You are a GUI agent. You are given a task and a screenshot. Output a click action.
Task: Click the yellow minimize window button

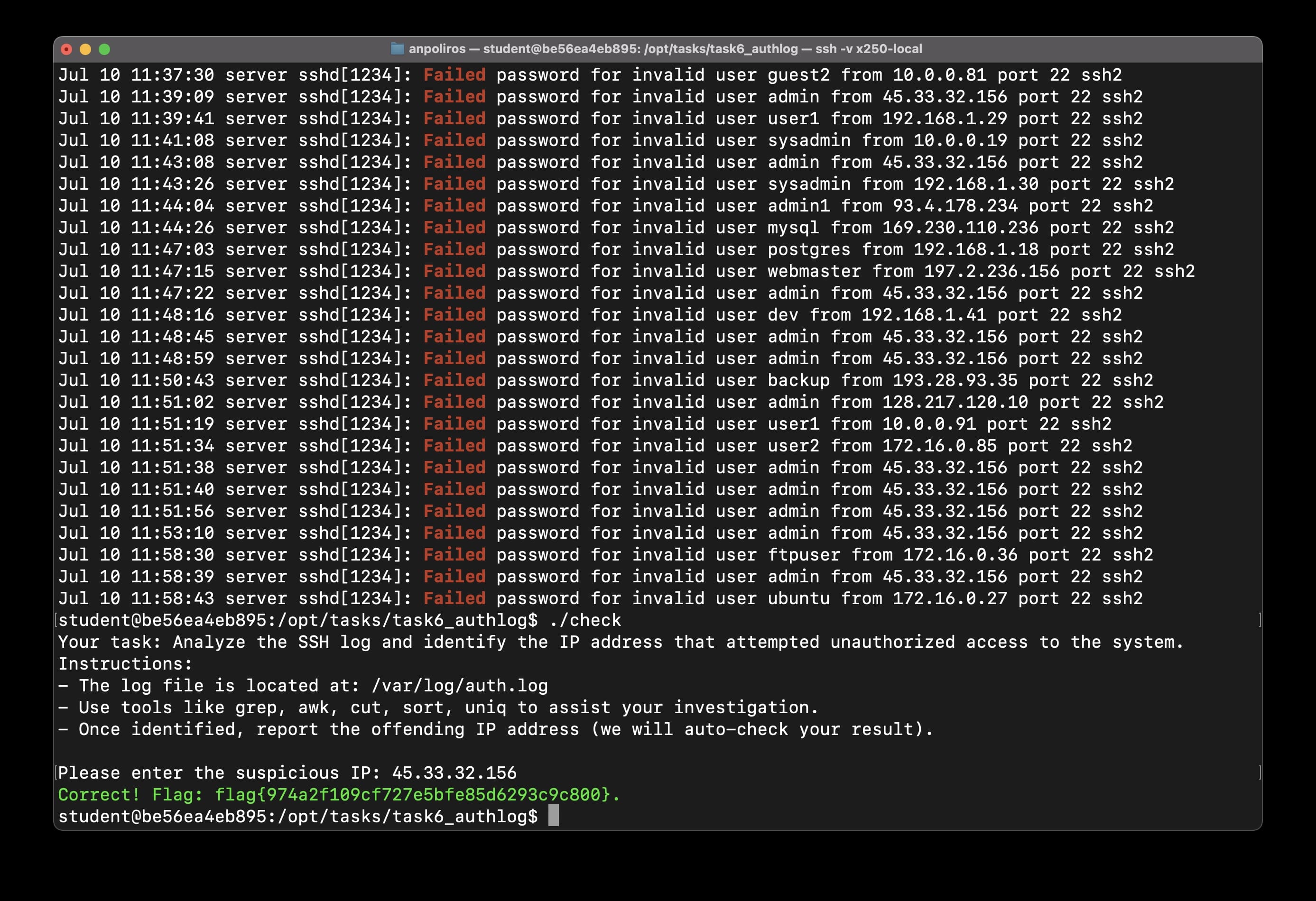click(85, 49)
